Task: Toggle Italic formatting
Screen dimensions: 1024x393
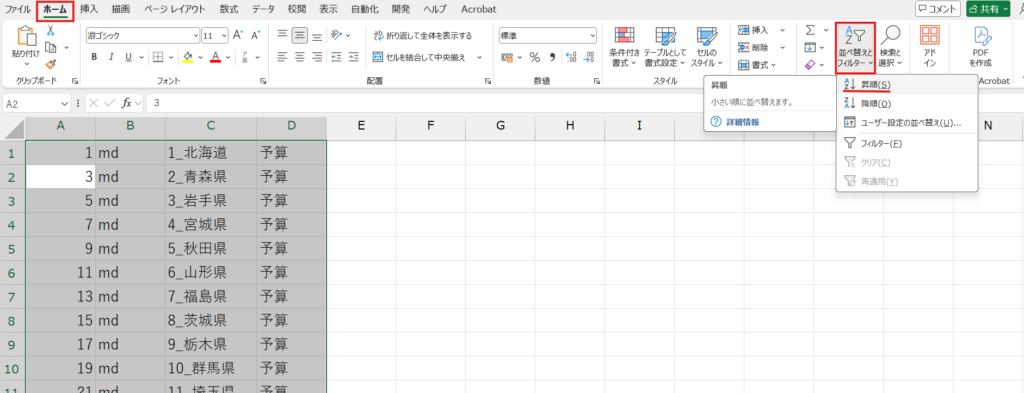Action: point(112,57)
